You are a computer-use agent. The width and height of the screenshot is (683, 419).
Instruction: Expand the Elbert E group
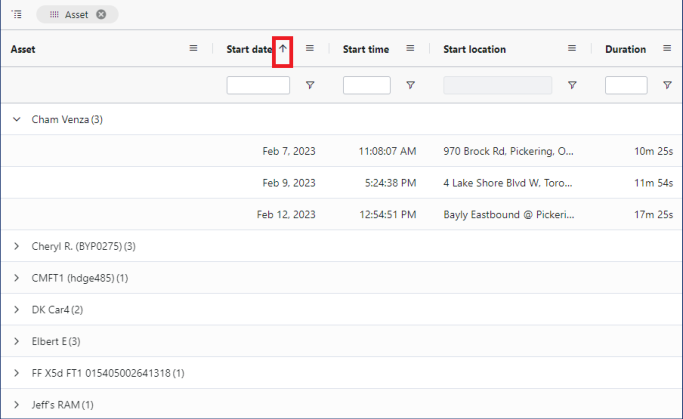pyautogui.click(x=16, y=342)
